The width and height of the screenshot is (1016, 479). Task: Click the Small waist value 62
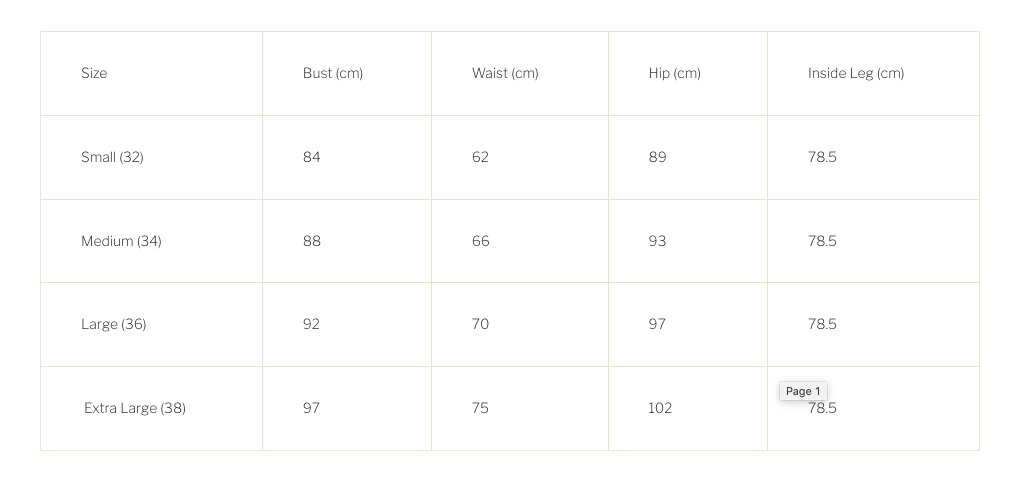480,157
